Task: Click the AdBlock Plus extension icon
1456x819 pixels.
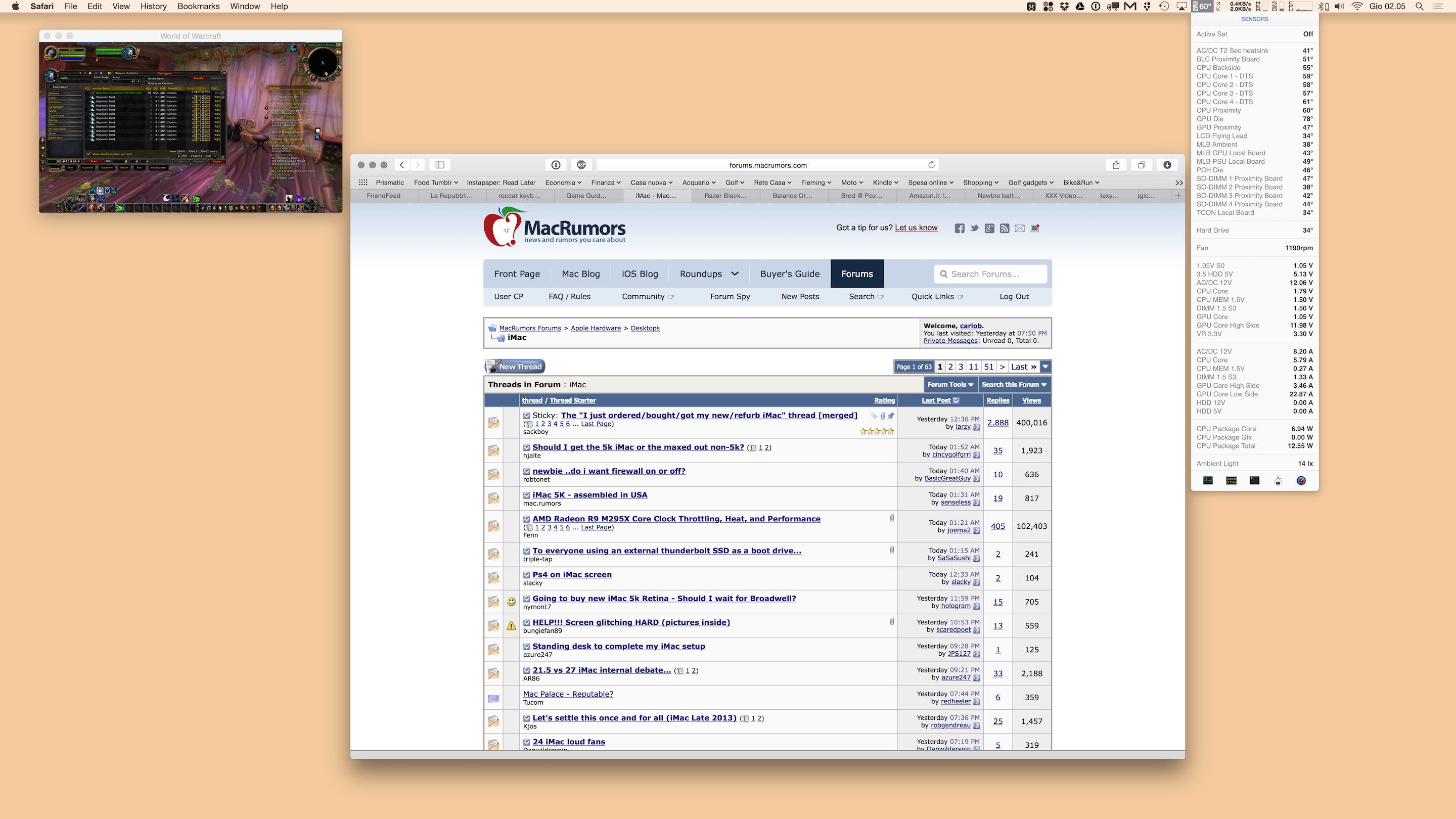Action: tap(581, 165)
